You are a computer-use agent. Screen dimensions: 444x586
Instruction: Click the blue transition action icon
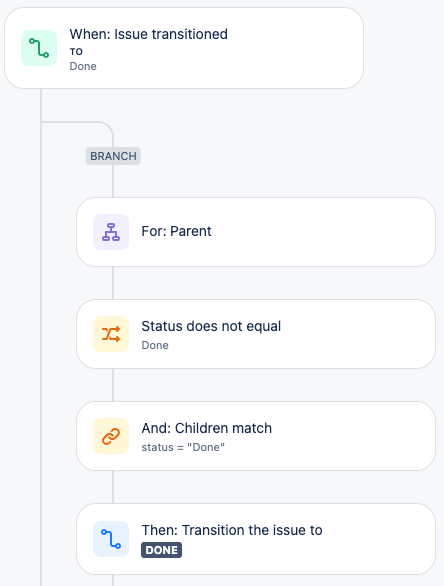coord(111,539)
